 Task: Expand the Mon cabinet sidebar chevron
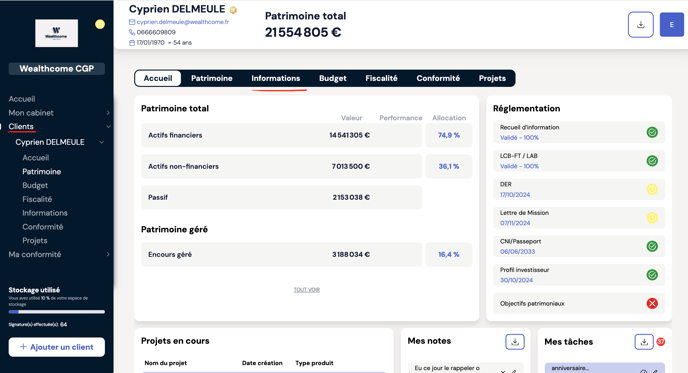point(108,113)
